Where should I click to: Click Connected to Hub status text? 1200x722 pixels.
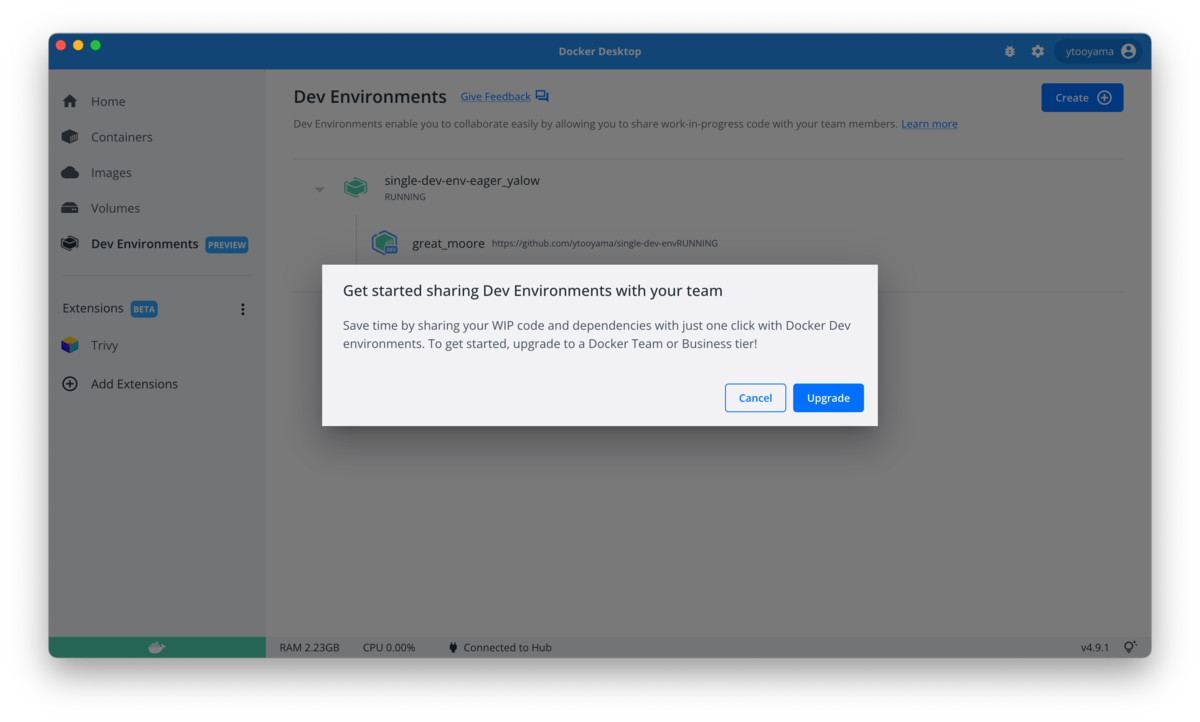[507, 648]
